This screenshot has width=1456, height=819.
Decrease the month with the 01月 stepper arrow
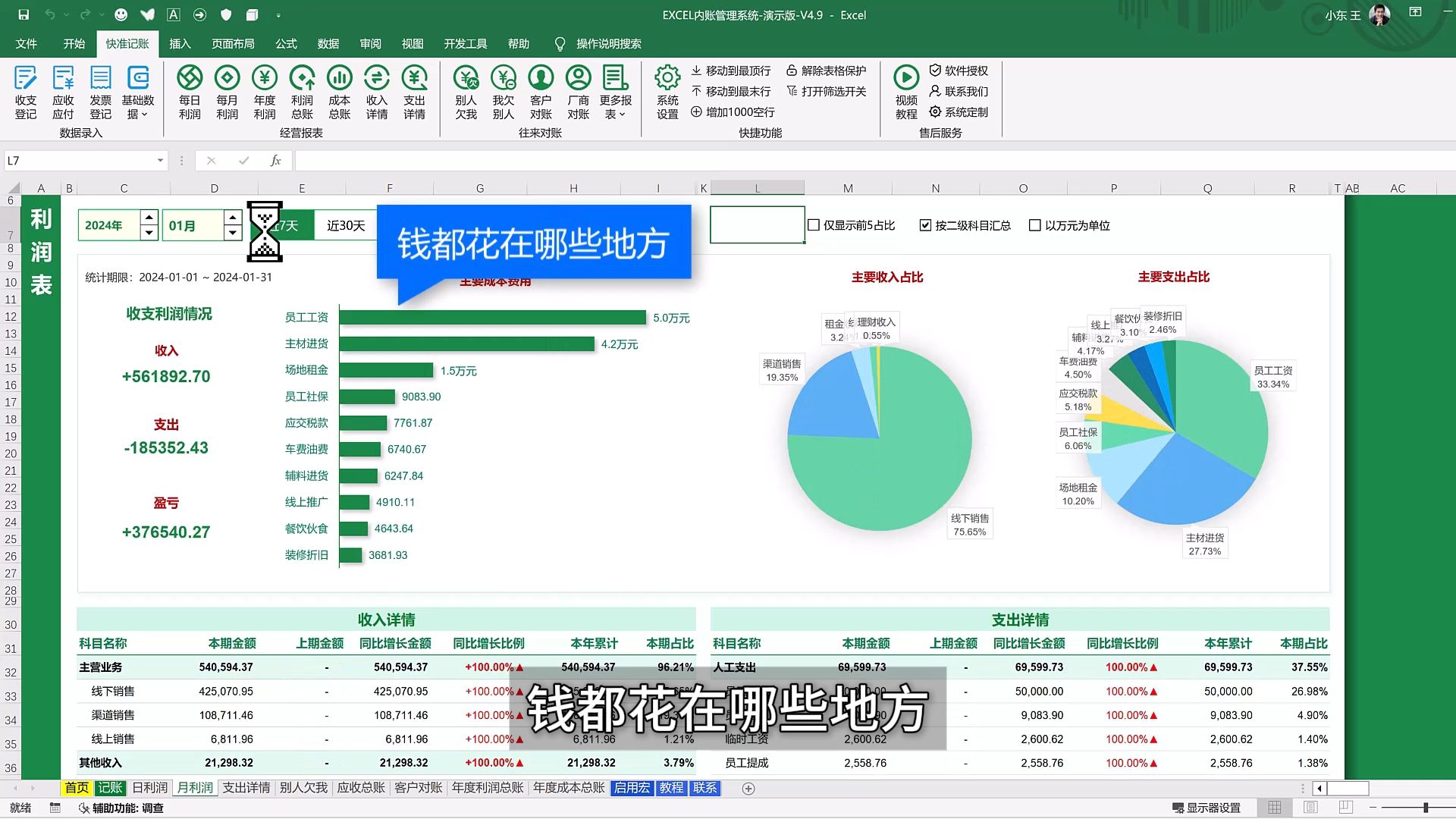232,233
